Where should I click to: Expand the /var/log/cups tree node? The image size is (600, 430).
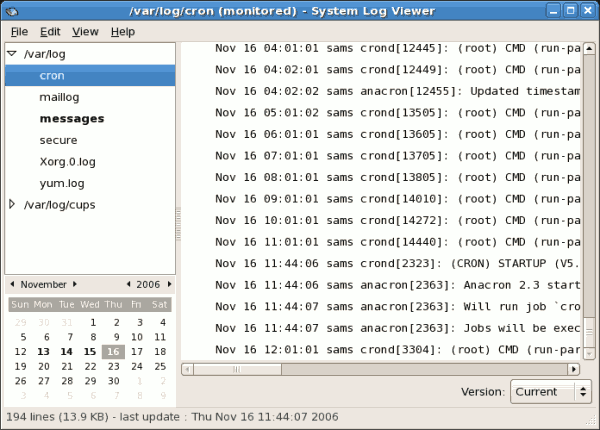click(11, 204)
